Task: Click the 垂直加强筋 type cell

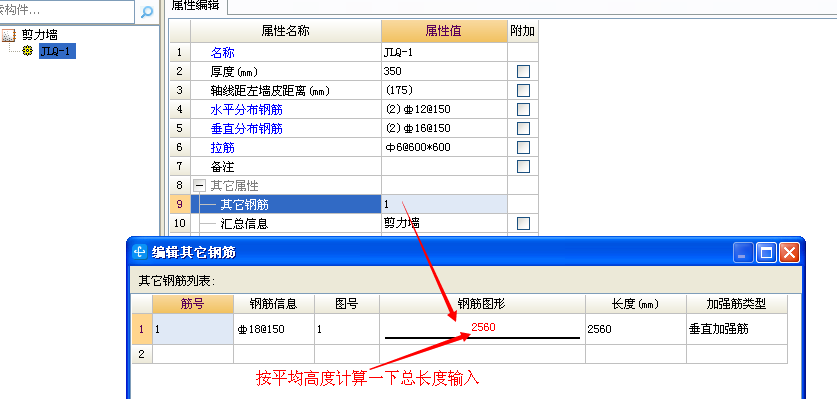Action: point(737,329)
